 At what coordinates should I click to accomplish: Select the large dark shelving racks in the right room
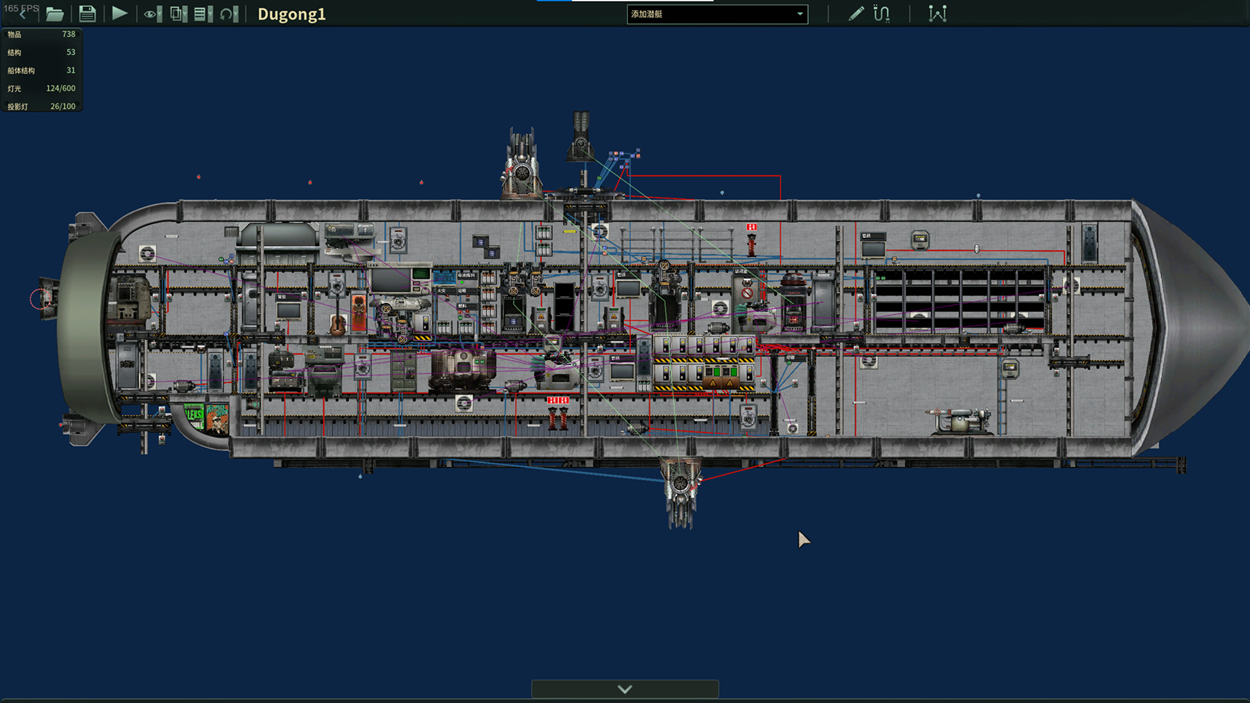[959, 302]
